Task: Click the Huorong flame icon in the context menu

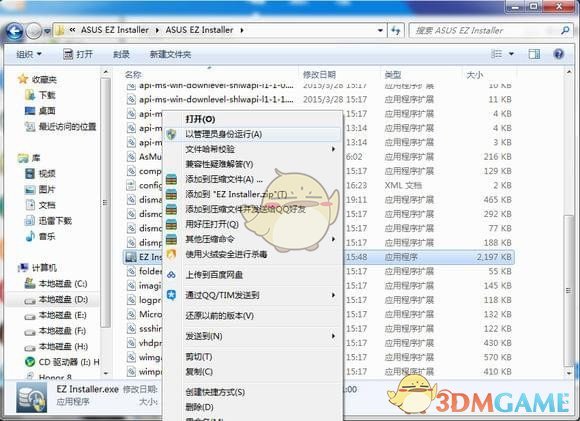Action: (171, 255)
